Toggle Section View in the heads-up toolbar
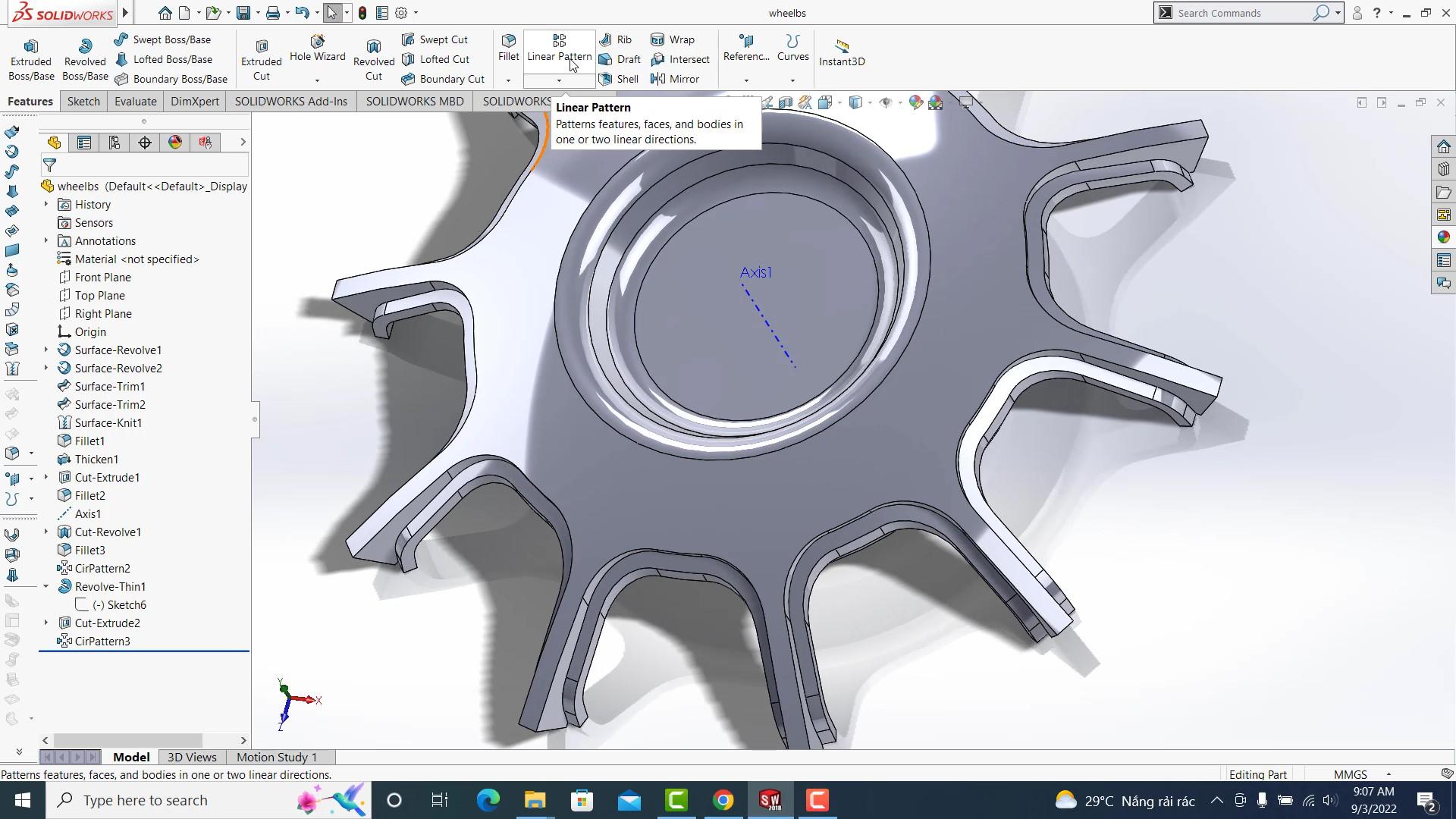The width and height of the screenshot is (1456, 819). [785, 102]
